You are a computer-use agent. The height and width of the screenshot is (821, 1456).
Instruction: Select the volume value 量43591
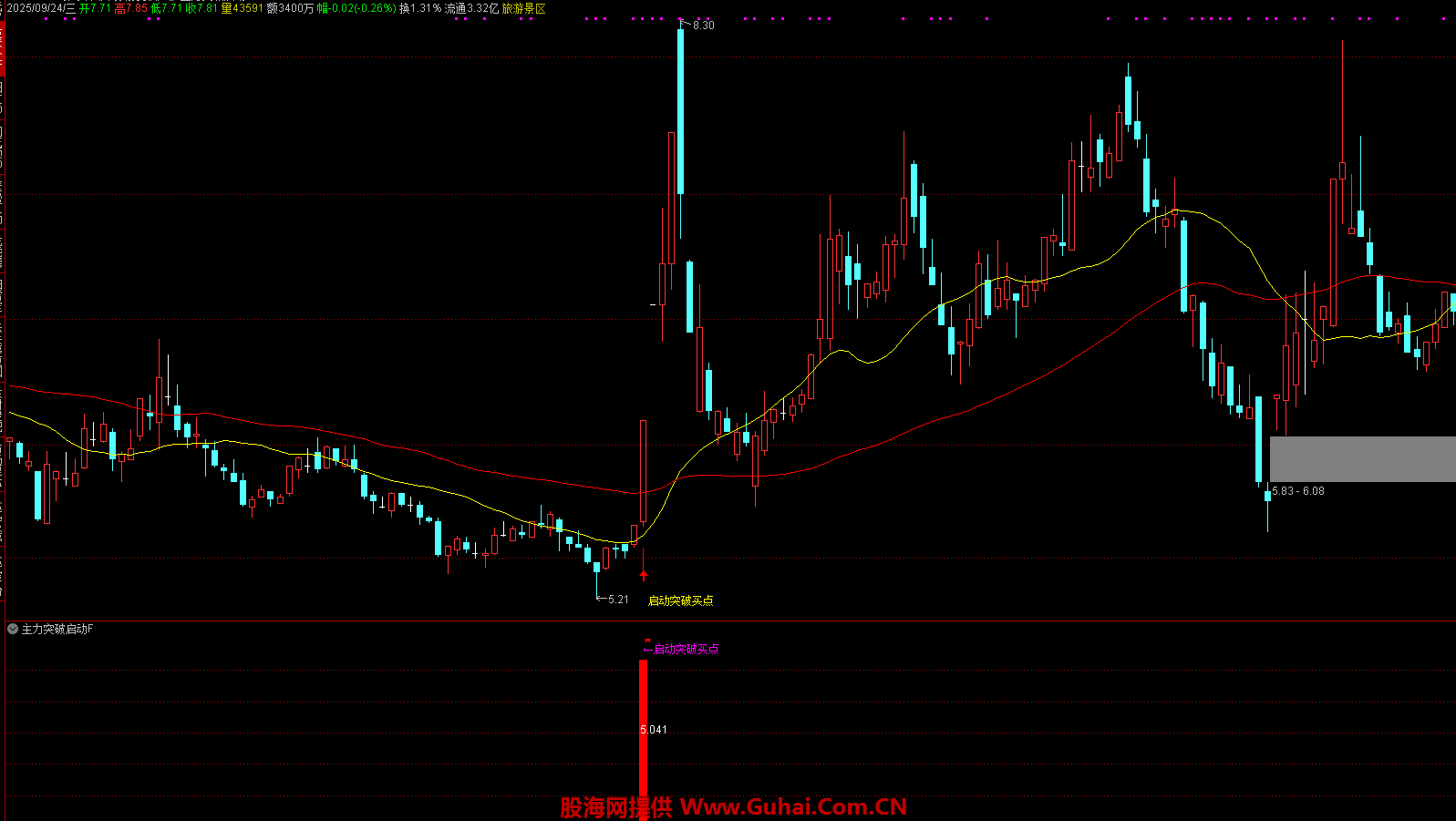pyautogui.click(x=243, y=8)
